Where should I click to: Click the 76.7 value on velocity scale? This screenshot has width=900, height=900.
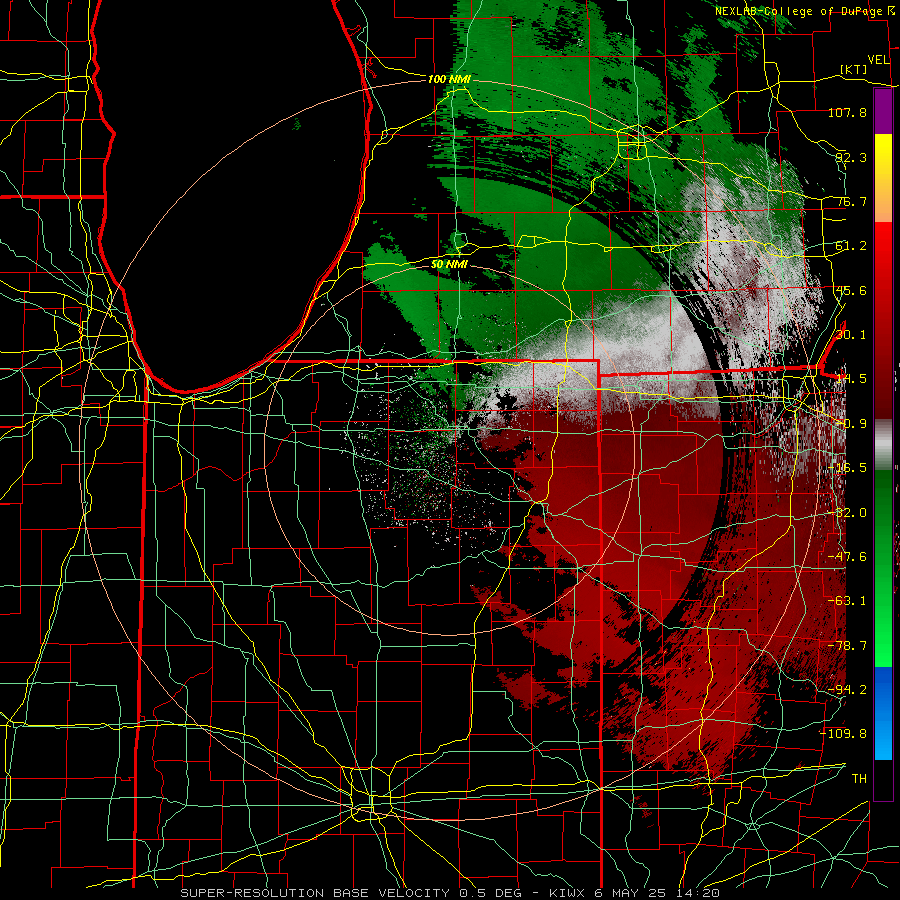tap(851, 201)
